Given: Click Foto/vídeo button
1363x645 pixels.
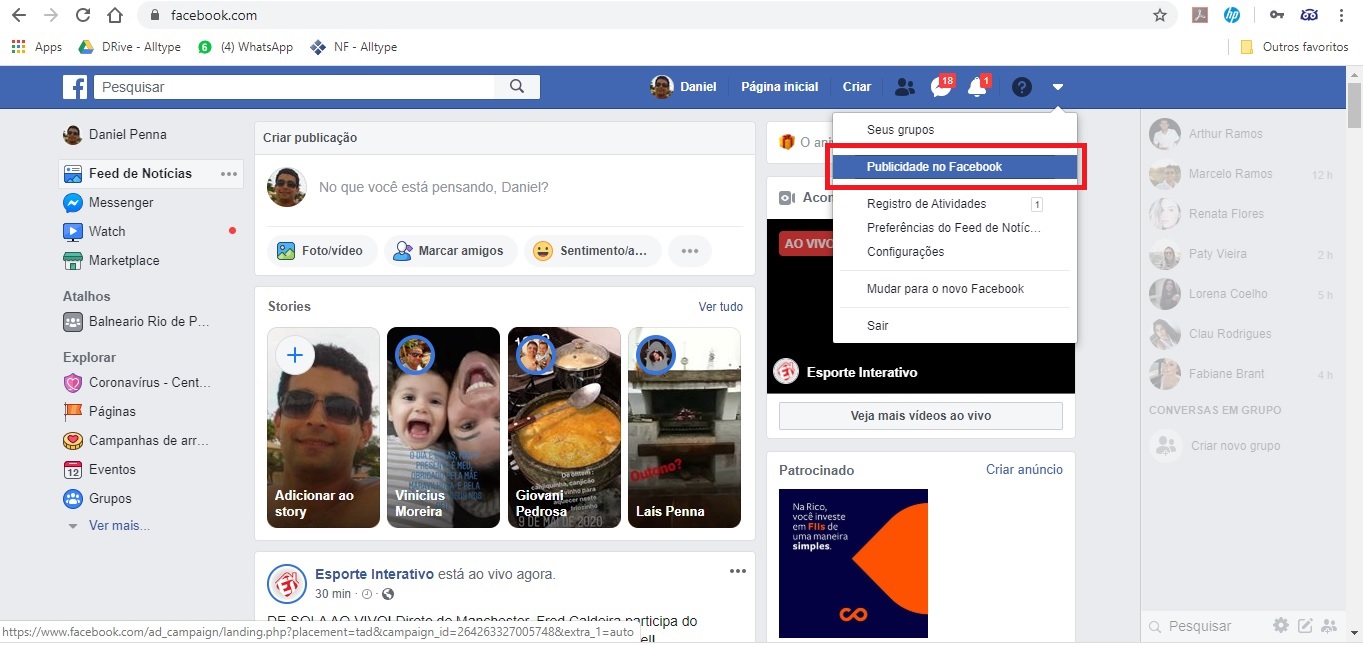Looking at the screenshot, I should point(320,251).
